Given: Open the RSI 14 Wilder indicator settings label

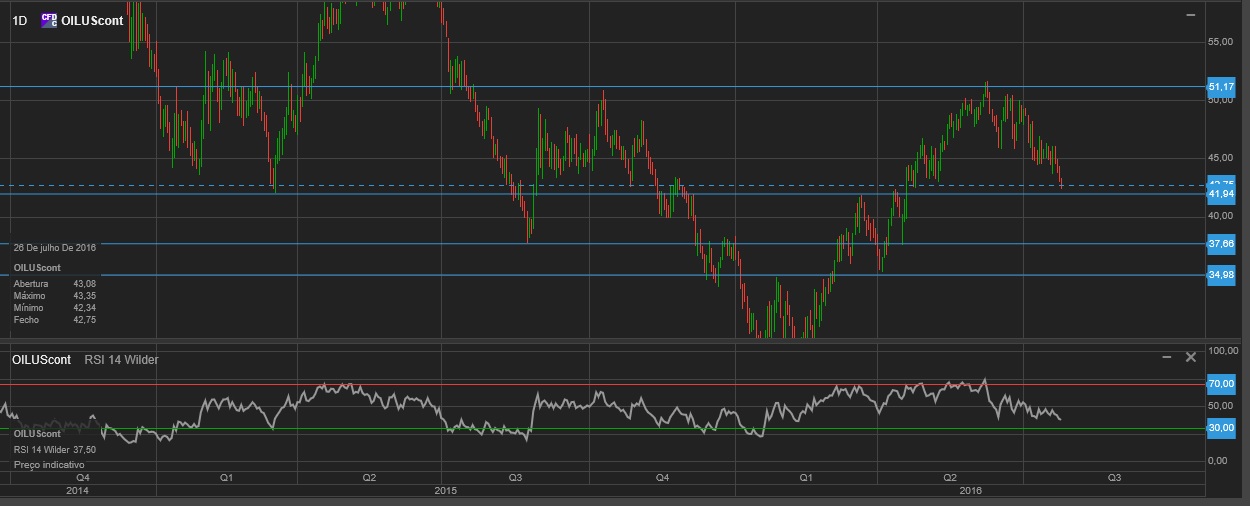Looking at the screenshot, I should pyautogui.click(x=120, y=359).
